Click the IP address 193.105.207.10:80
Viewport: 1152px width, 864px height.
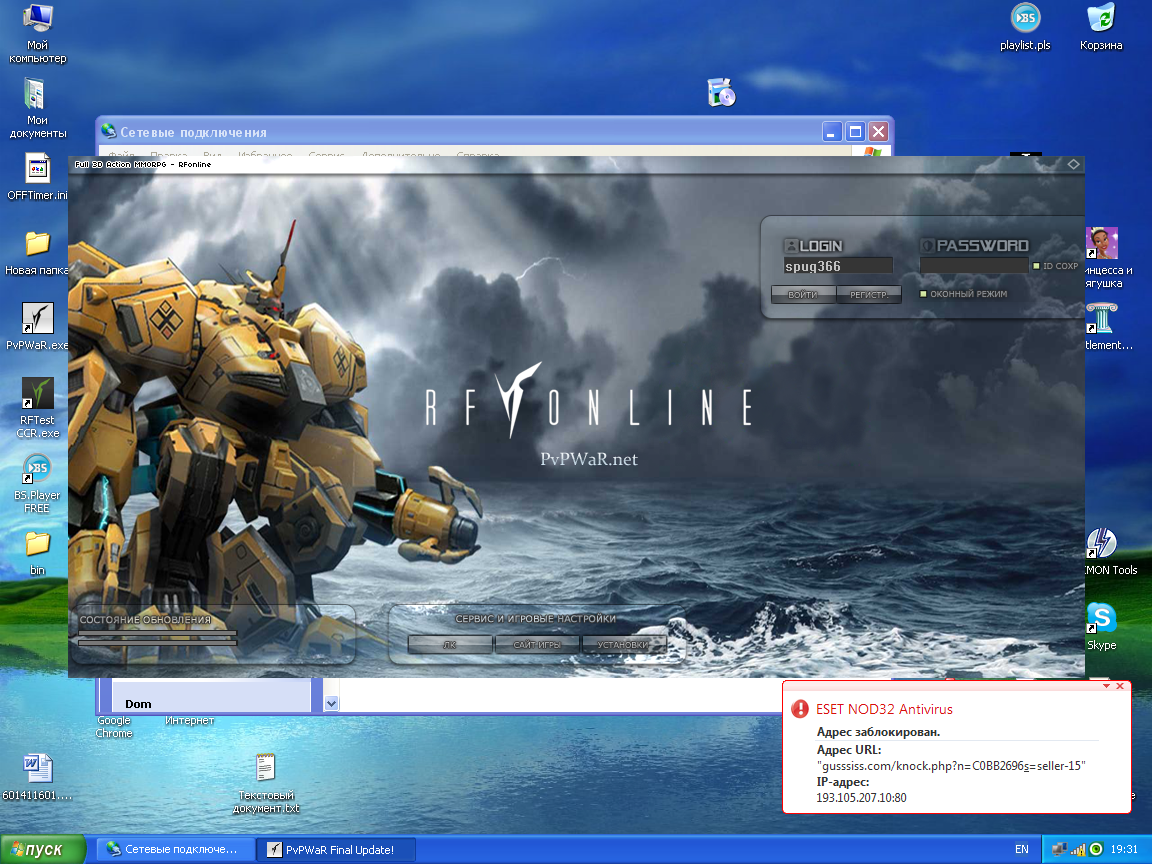coord(861,798)
